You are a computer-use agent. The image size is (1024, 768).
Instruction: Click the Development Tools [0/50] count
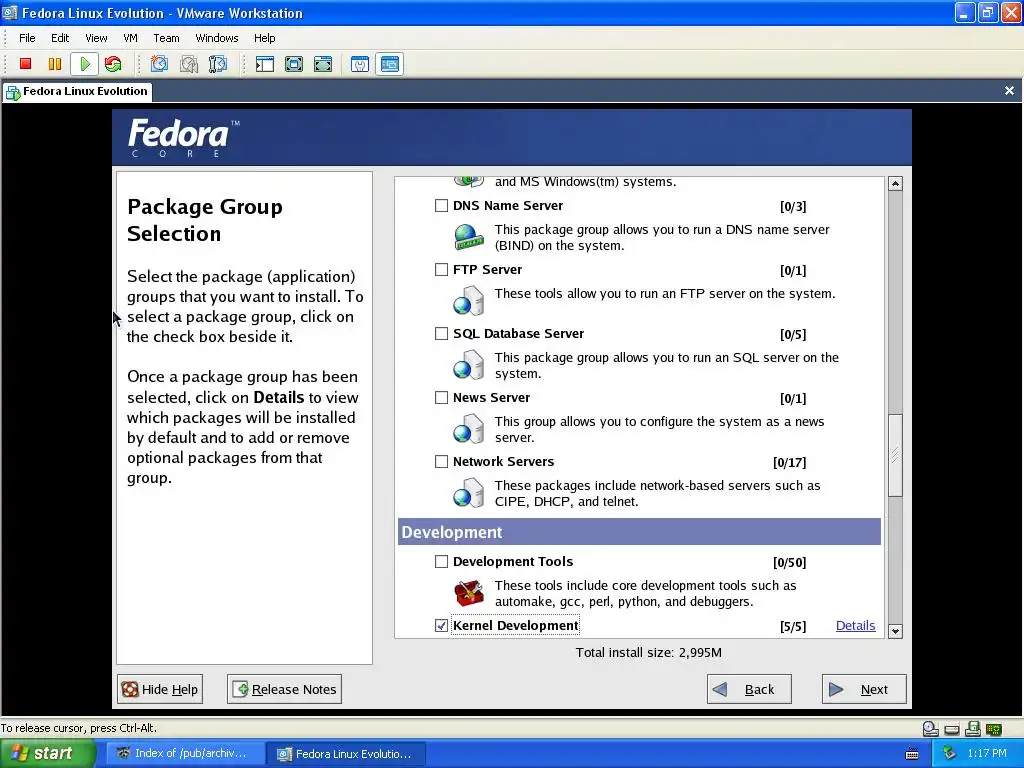coord(790,563)
